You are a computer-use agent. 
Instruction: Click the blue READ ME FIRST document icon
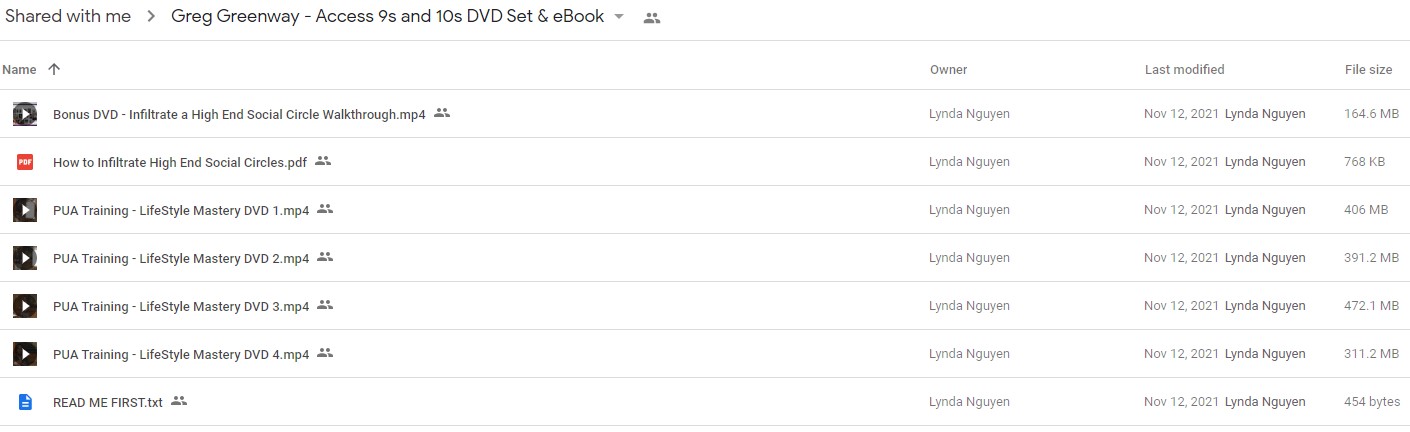[x=25, y=402]
